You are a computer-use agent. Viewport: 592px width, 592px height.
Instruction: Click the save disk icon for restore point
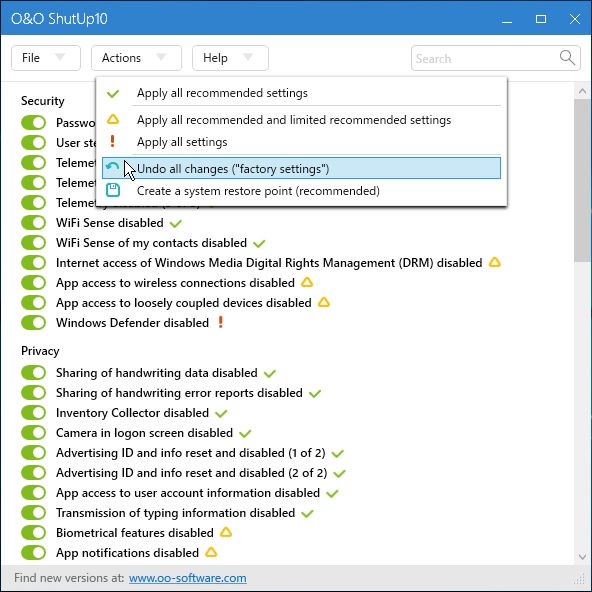pos(113,190)
